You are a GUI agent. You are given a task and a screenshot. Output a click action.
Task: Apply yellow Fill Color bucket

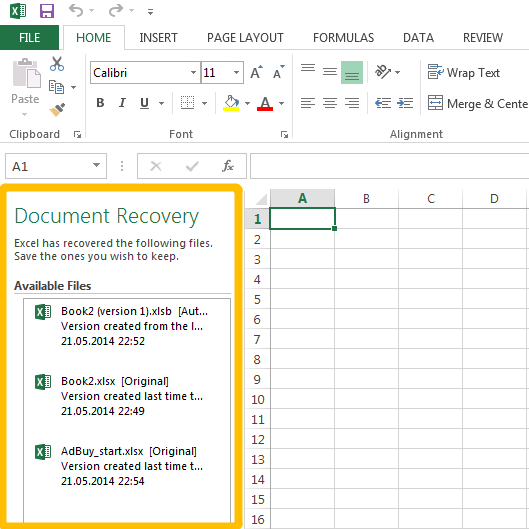click(231, 103)
